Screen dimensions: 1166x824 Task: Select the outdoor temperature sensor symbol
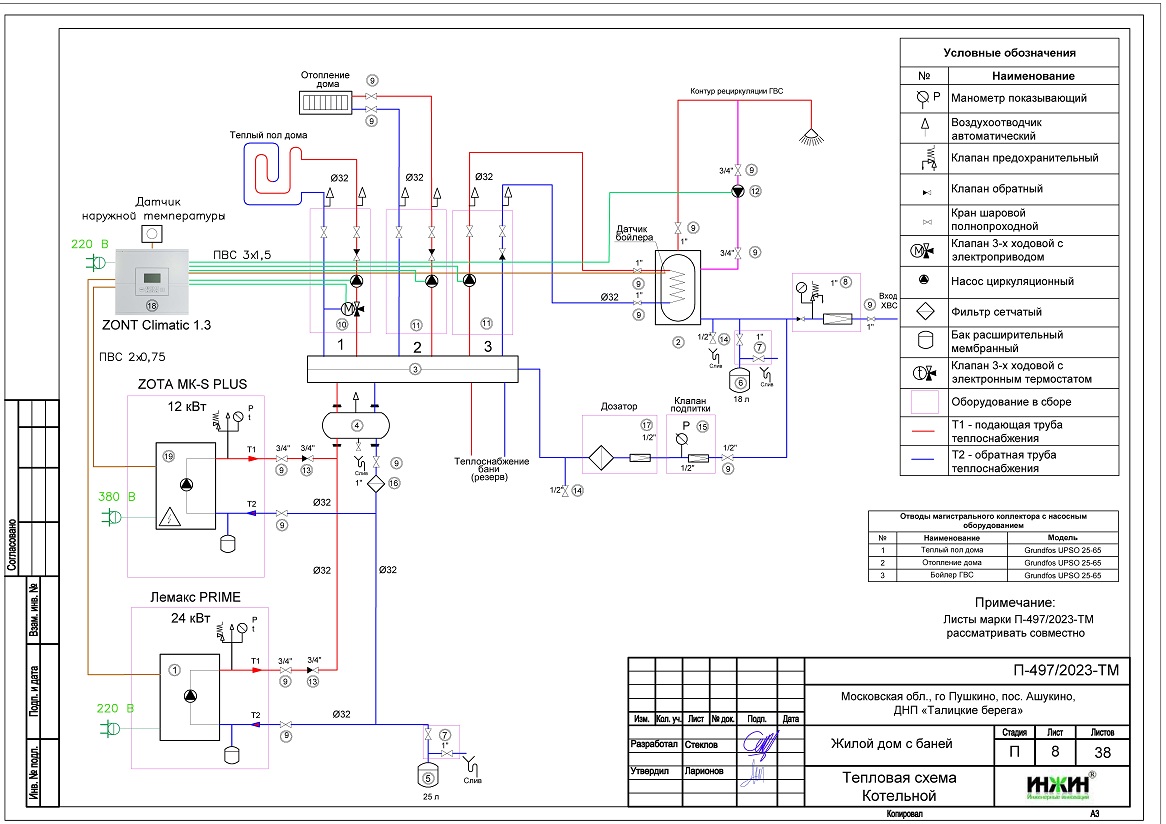[x=152, y=234]
